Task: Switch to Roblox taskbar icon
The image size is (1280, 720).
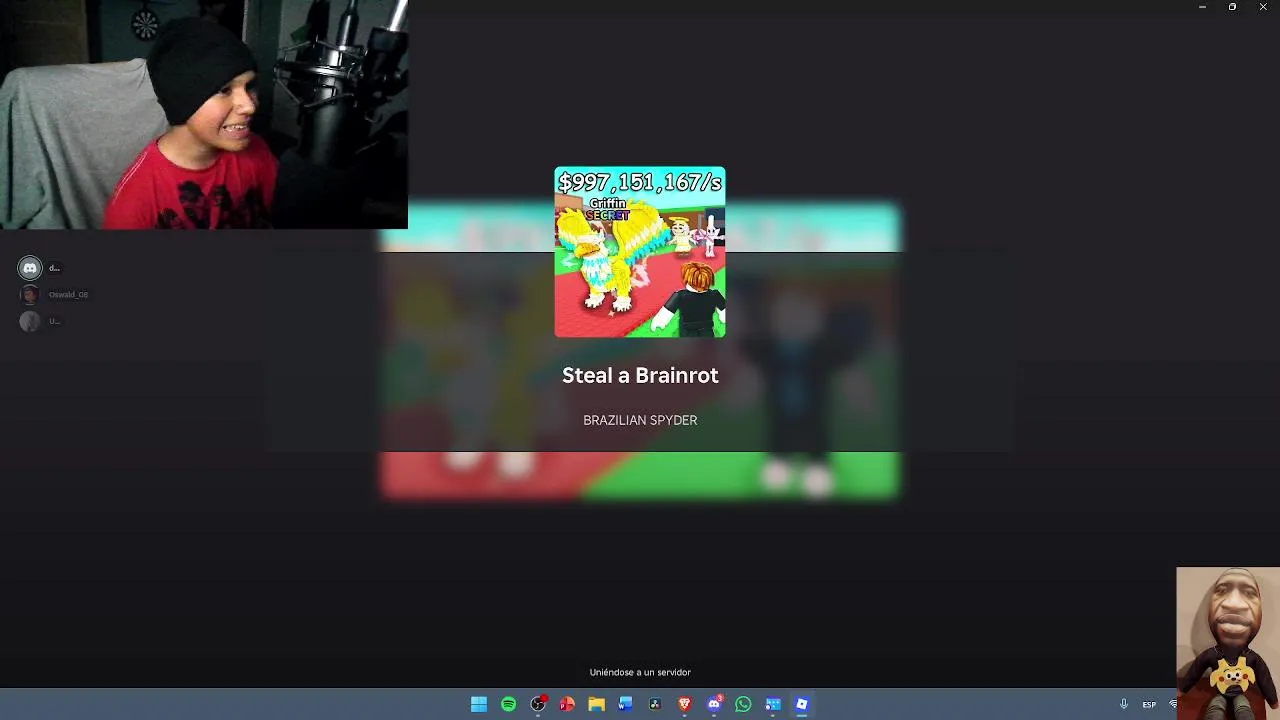Action: click(x=802, y=704)
